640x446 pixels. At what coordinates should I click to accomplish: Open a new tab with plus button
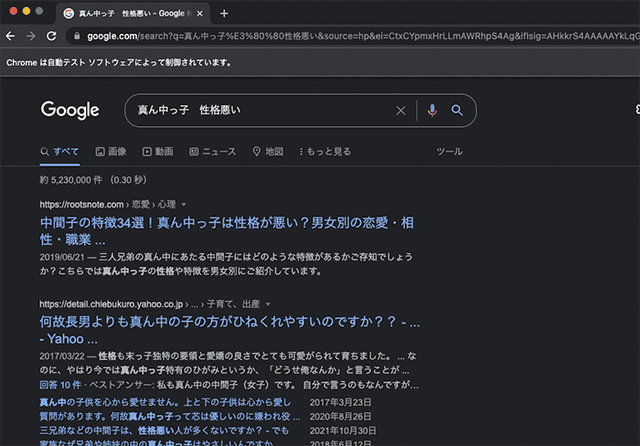(224, 13)
